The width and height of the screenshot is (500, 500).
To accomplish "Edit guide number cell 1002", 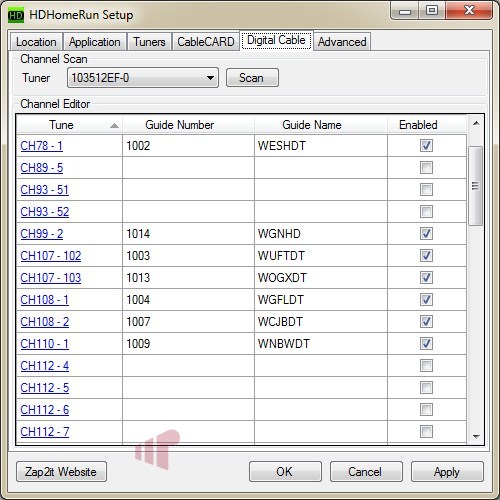I will click(188, 146).
